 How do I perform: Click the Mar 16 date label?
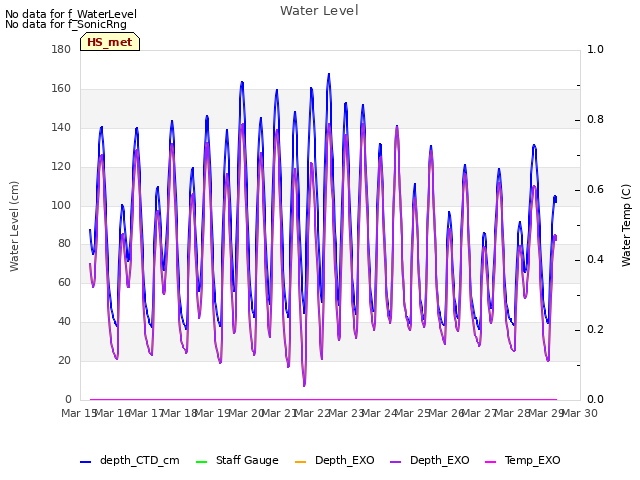[x=113, y=413]
